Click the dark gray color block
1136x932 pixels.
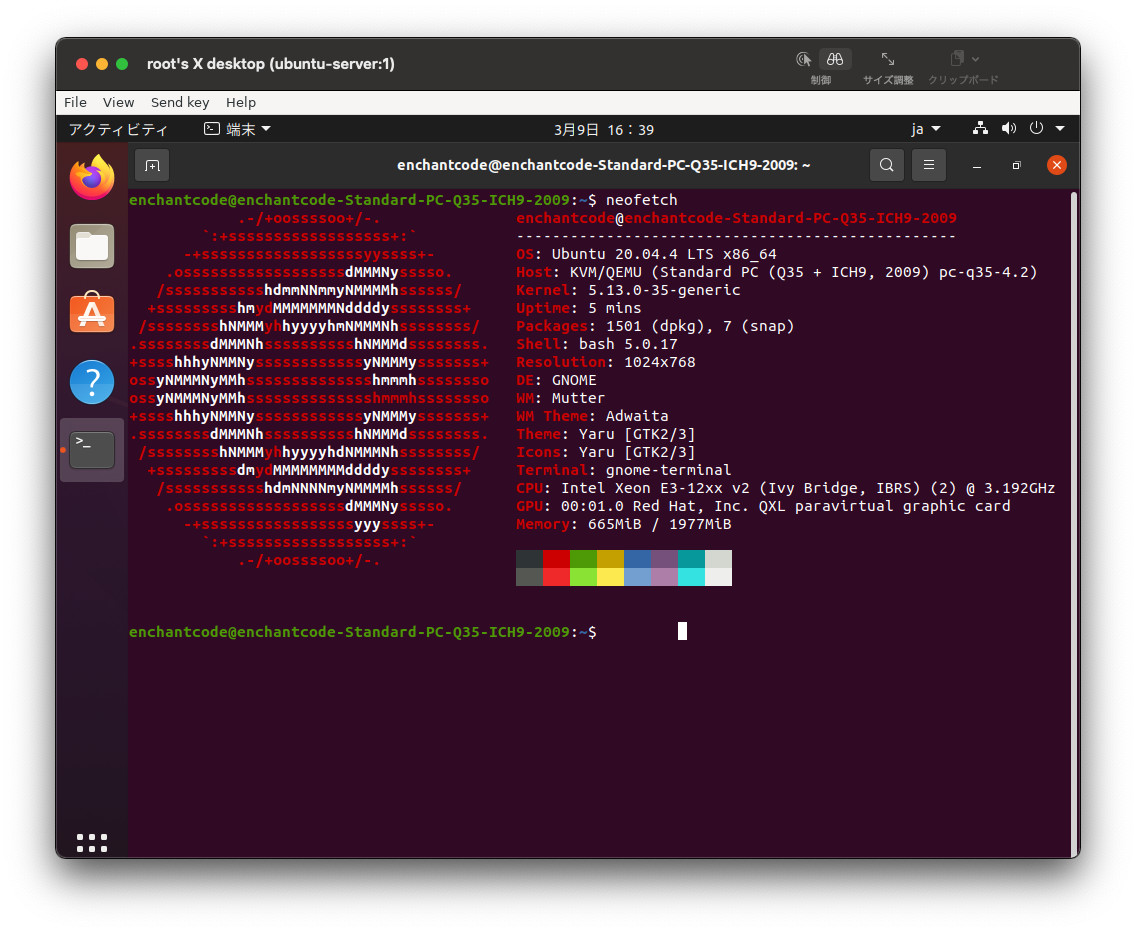point(530,559)
